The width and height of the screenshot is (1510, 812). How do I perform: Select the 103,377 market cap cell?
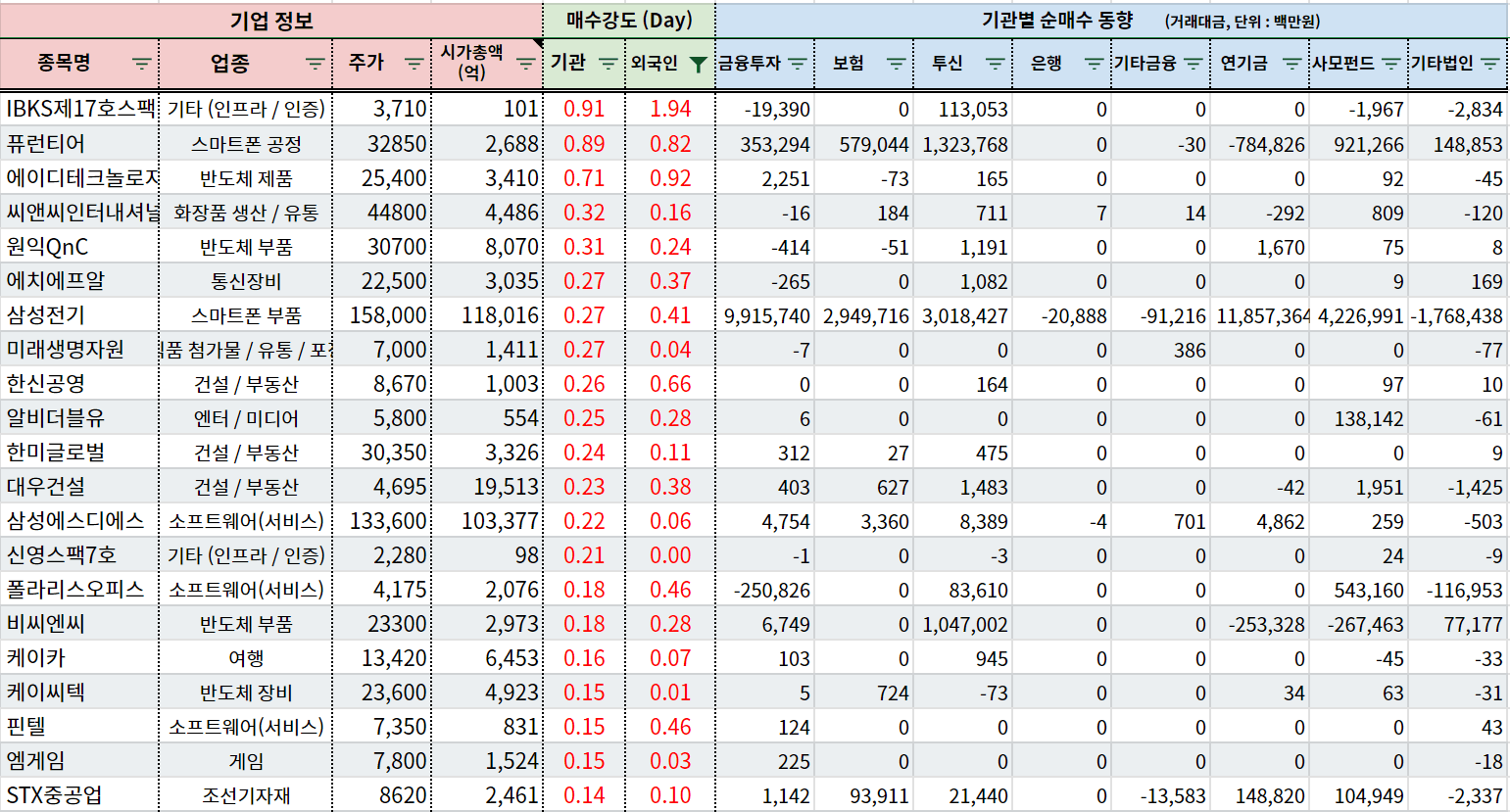pos(487,521)
